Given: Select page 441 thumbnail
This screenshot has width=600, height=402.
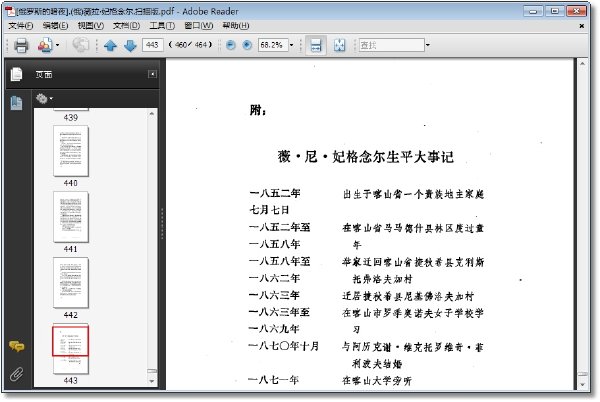Looking at the screenshot, I should 71,217.
